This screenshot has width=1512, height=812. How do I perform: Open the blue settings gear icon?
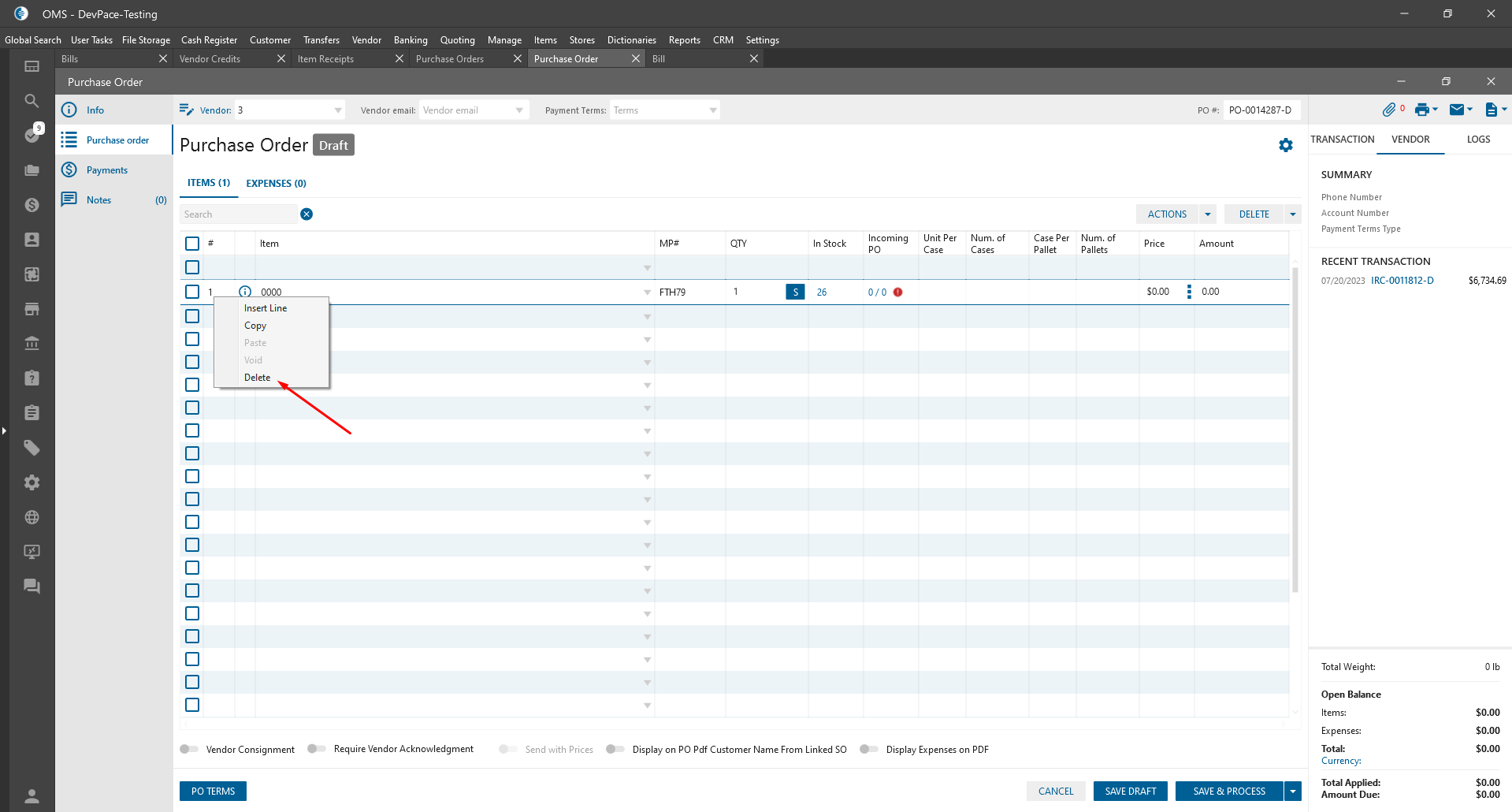coord(1286,145)
